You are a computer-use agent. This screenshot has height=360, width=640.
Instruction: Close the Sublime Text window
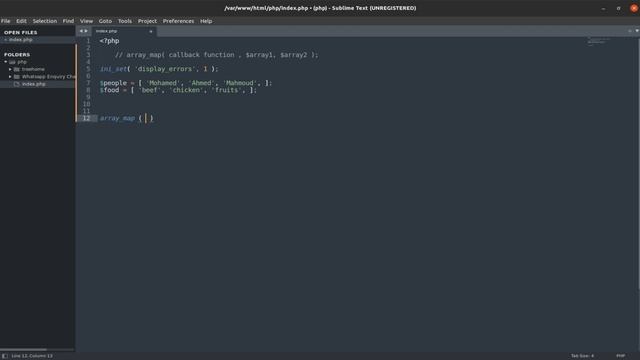click(634, 8)
